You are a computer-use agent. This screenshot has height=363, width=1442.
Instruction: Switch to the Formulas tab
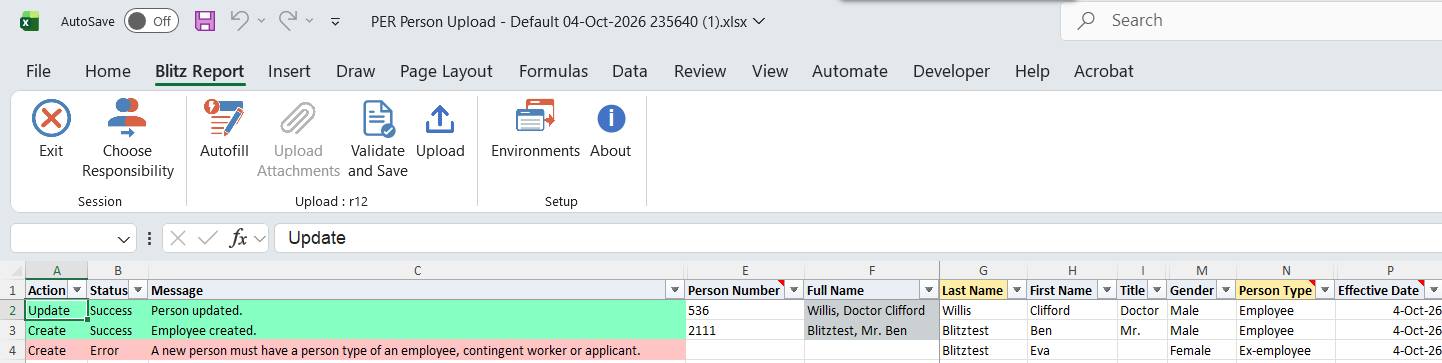point(553,71)
